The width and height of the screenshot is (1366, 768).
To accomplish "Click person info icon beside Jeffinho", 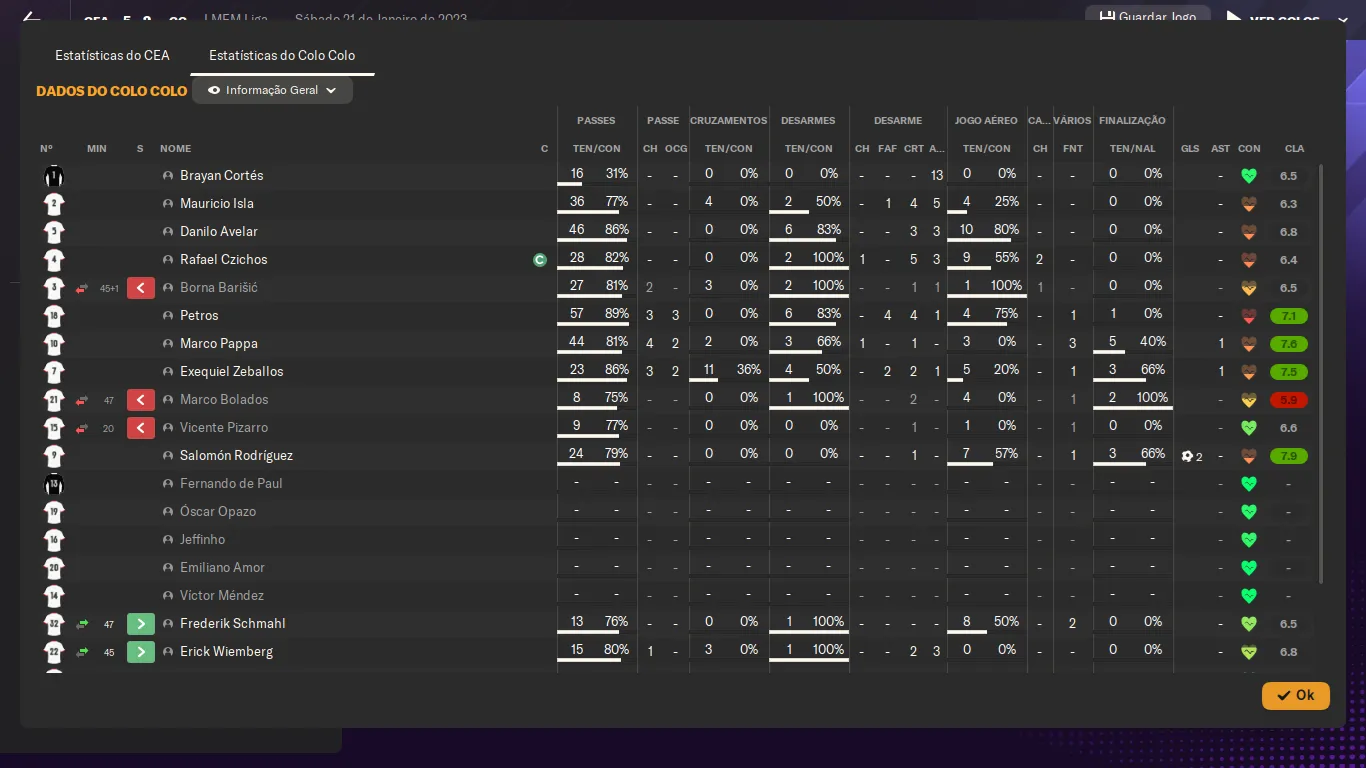I will 168,540.
